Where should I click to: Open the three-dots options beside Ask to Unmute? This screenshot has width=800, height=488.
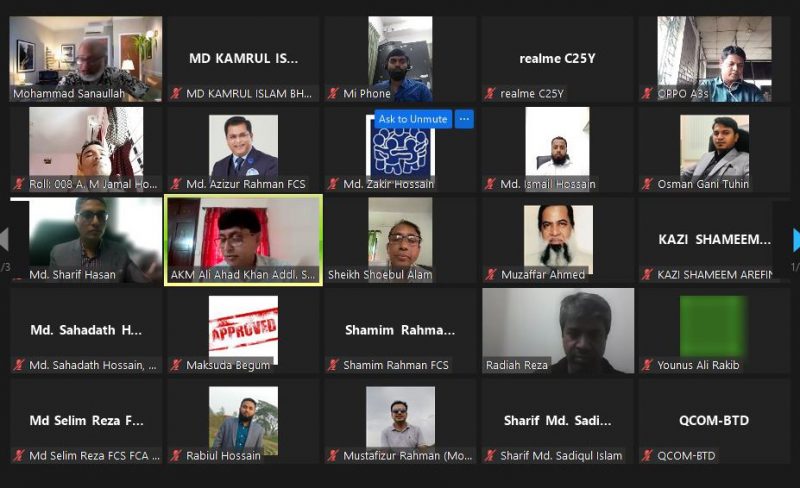pos(464,119)
